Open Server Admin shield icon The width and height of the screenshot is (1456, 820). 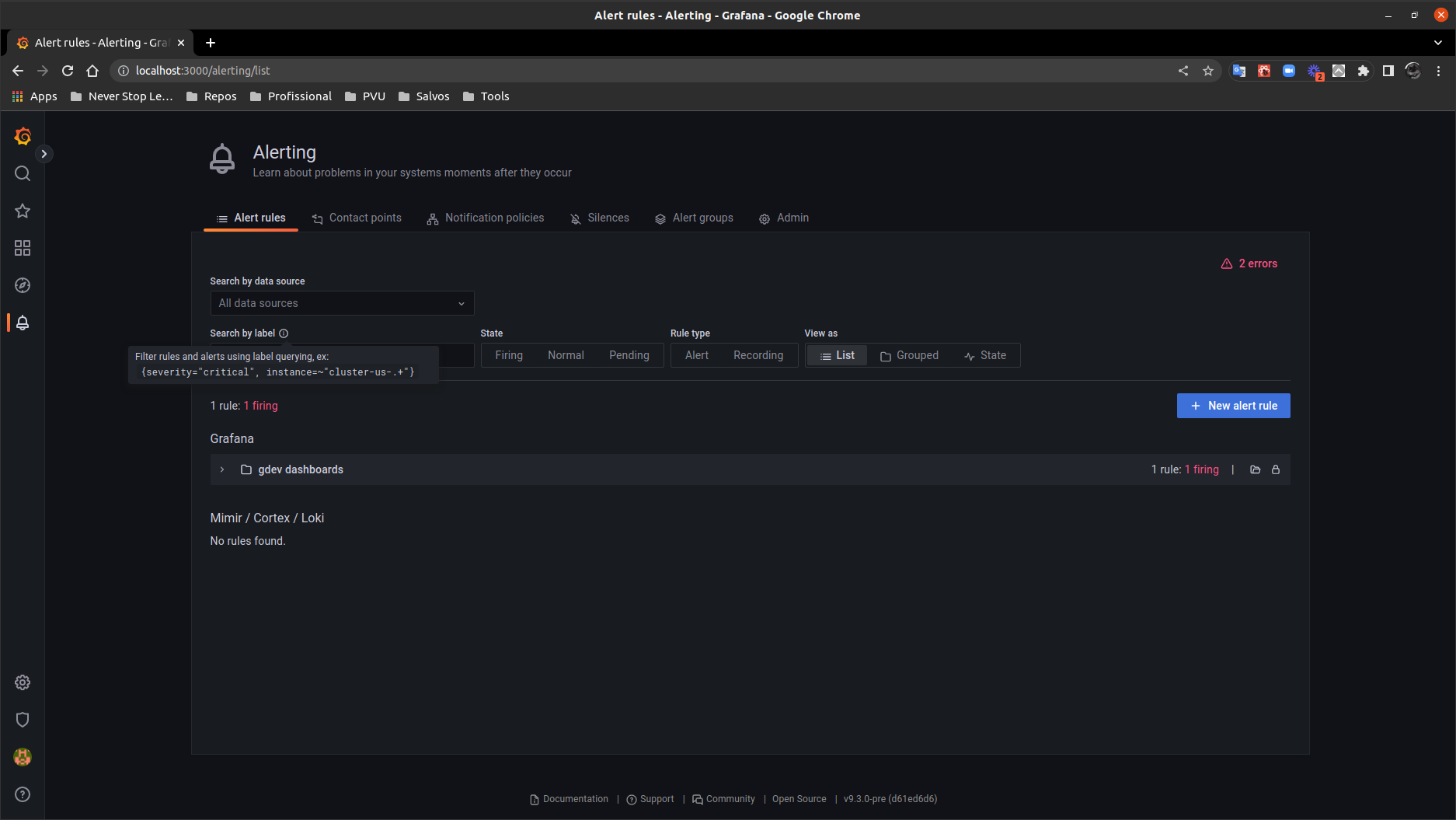tap(22, 719)
